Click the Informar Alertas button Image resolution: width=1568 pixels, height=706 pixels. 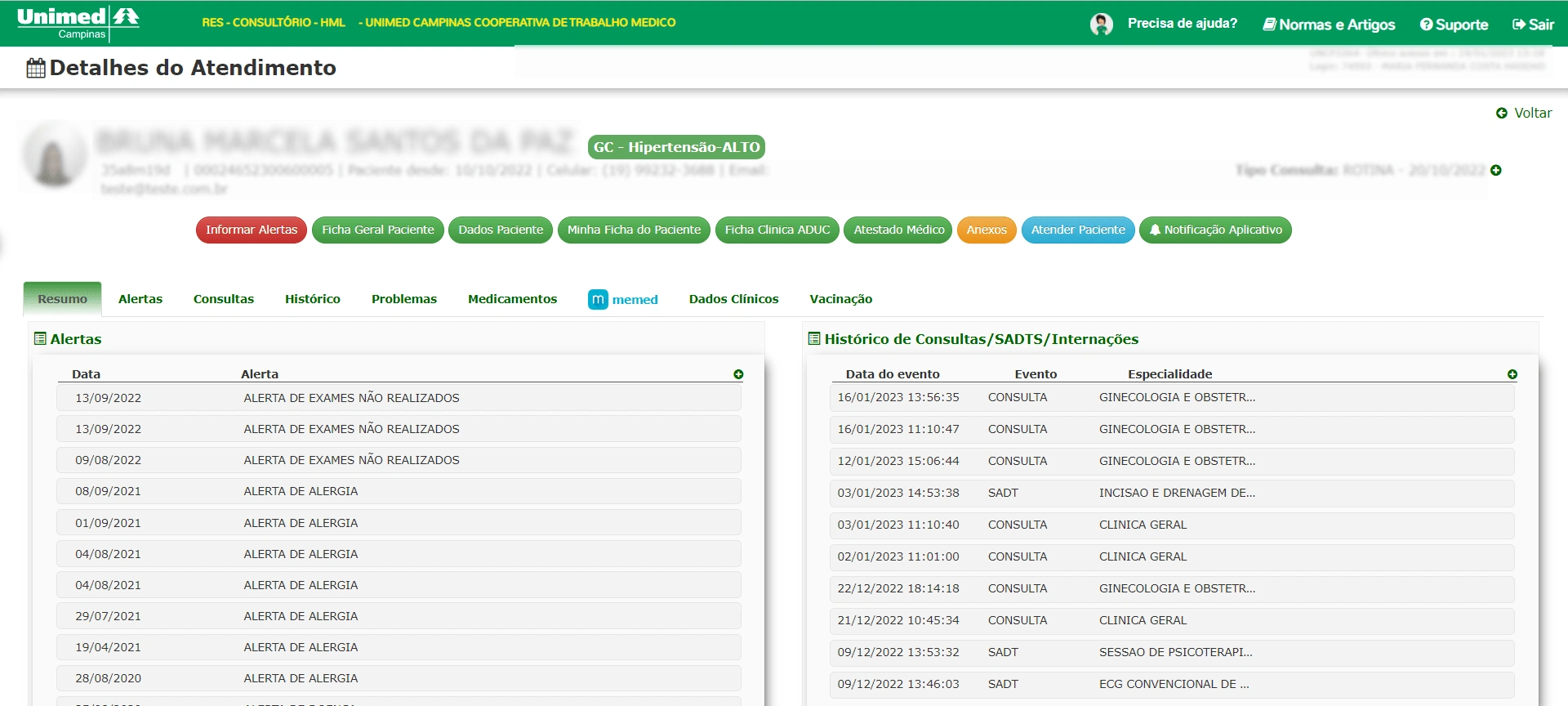click(252, 230)
